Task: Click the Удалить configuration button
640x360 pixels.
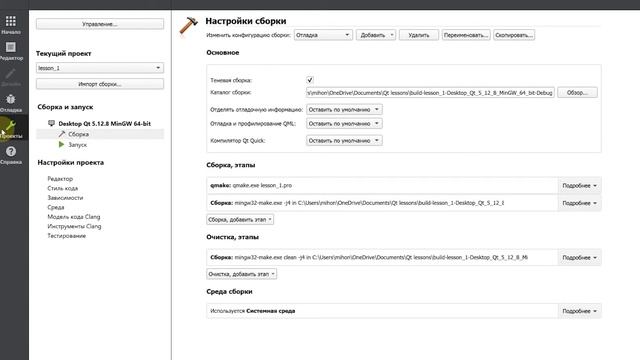Action: coord(419,35)
